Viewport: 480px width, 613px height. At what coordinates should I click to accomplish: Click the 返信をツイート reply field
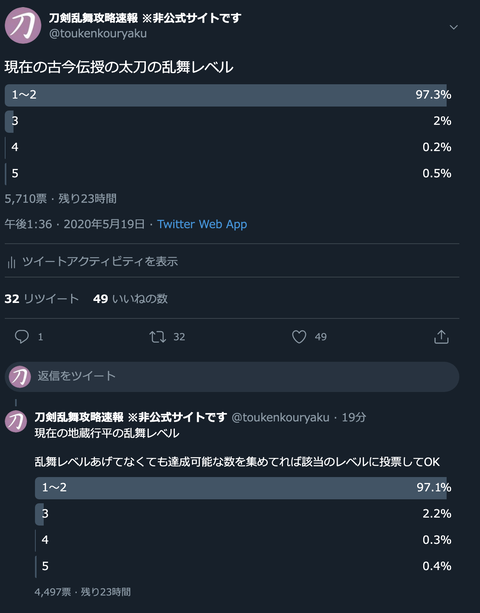click(232, 377)
